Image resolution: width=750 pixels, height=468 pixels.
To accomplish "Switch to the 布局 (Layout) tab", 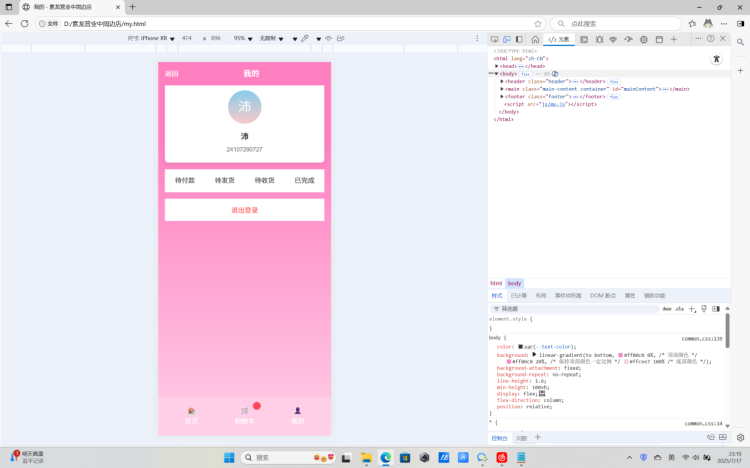I will click(540, 296).
